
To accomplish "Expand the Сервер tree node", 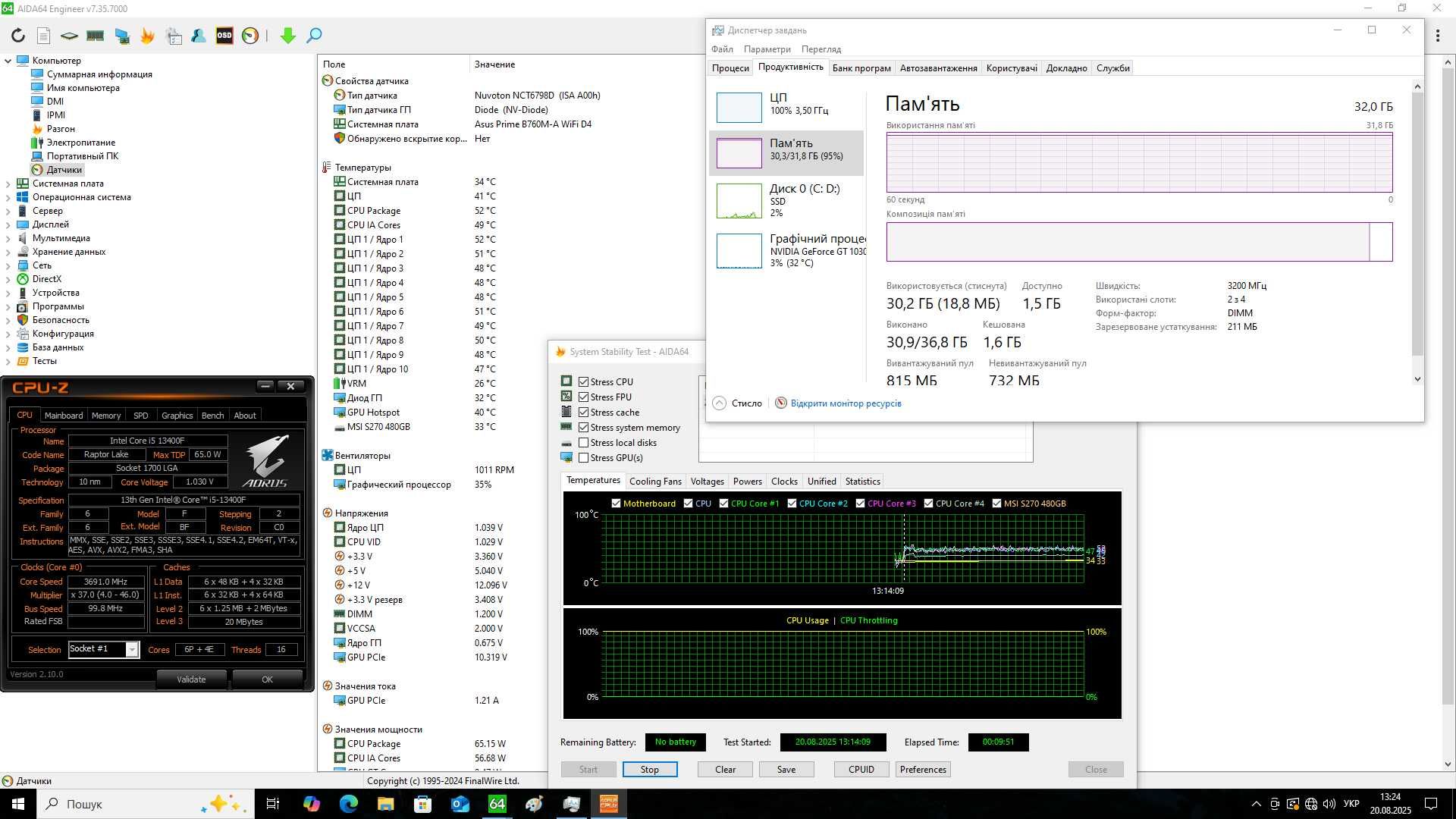I will pos(8,211).
